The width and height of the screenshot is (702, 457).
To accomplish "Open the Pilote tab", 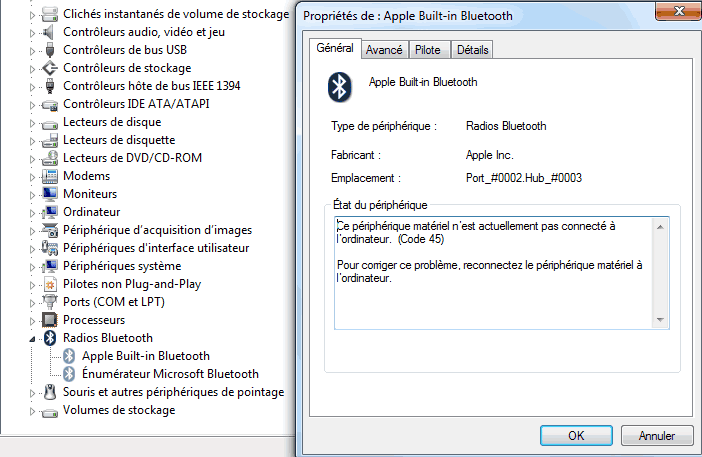I will pyautogui.click(x=428, y=50).
